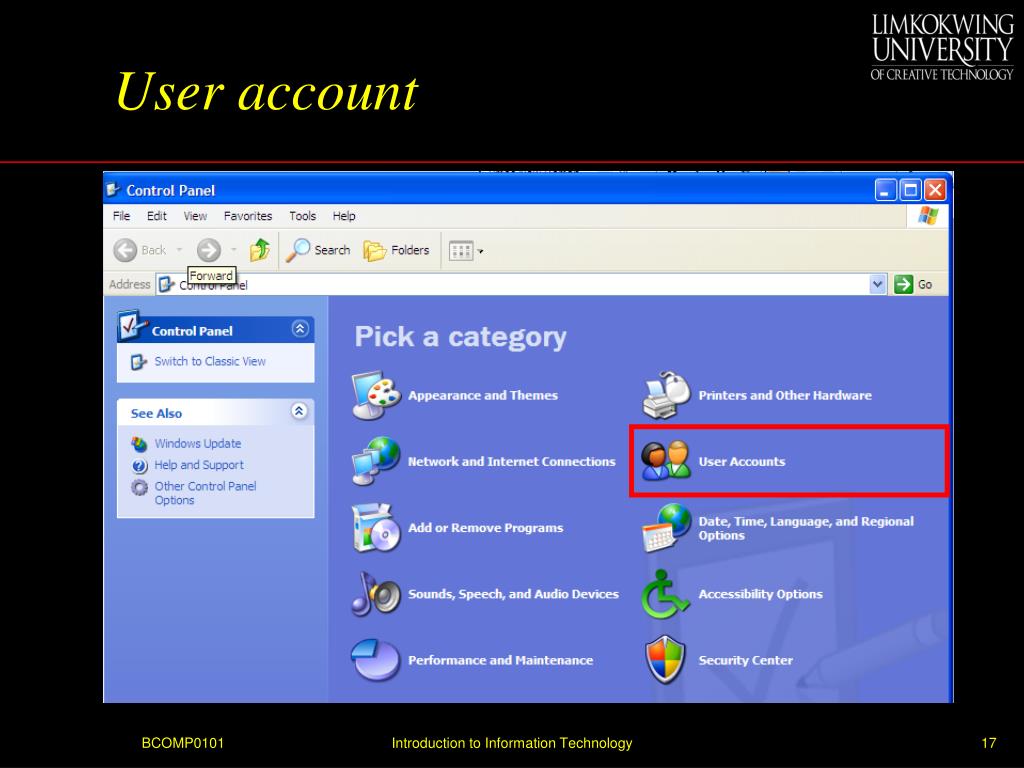
Task: Select Printers and Other Hardware link
Action: tap(785, 395)
